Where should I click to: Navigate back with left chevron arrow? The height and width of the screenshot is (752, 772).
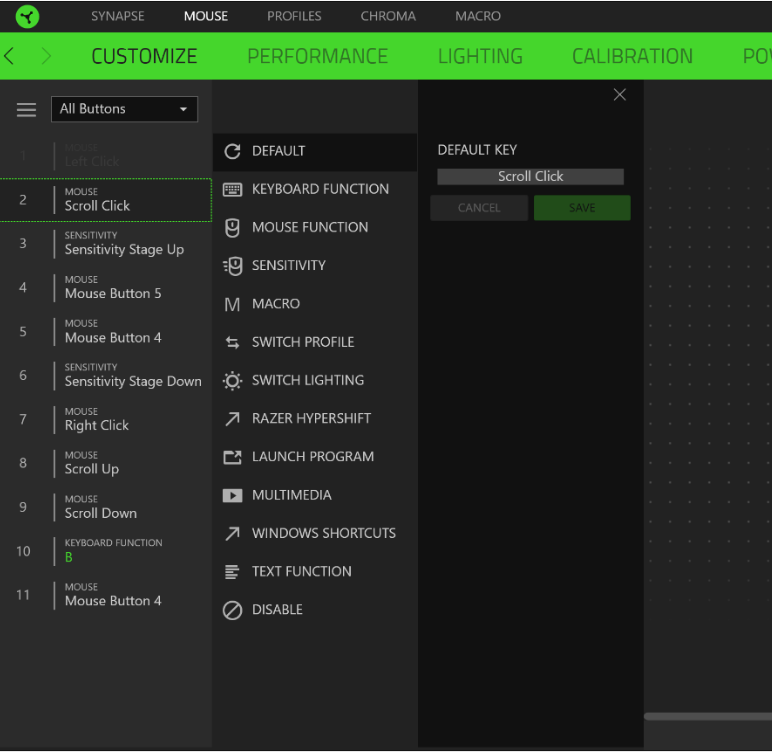coord(10,56)
